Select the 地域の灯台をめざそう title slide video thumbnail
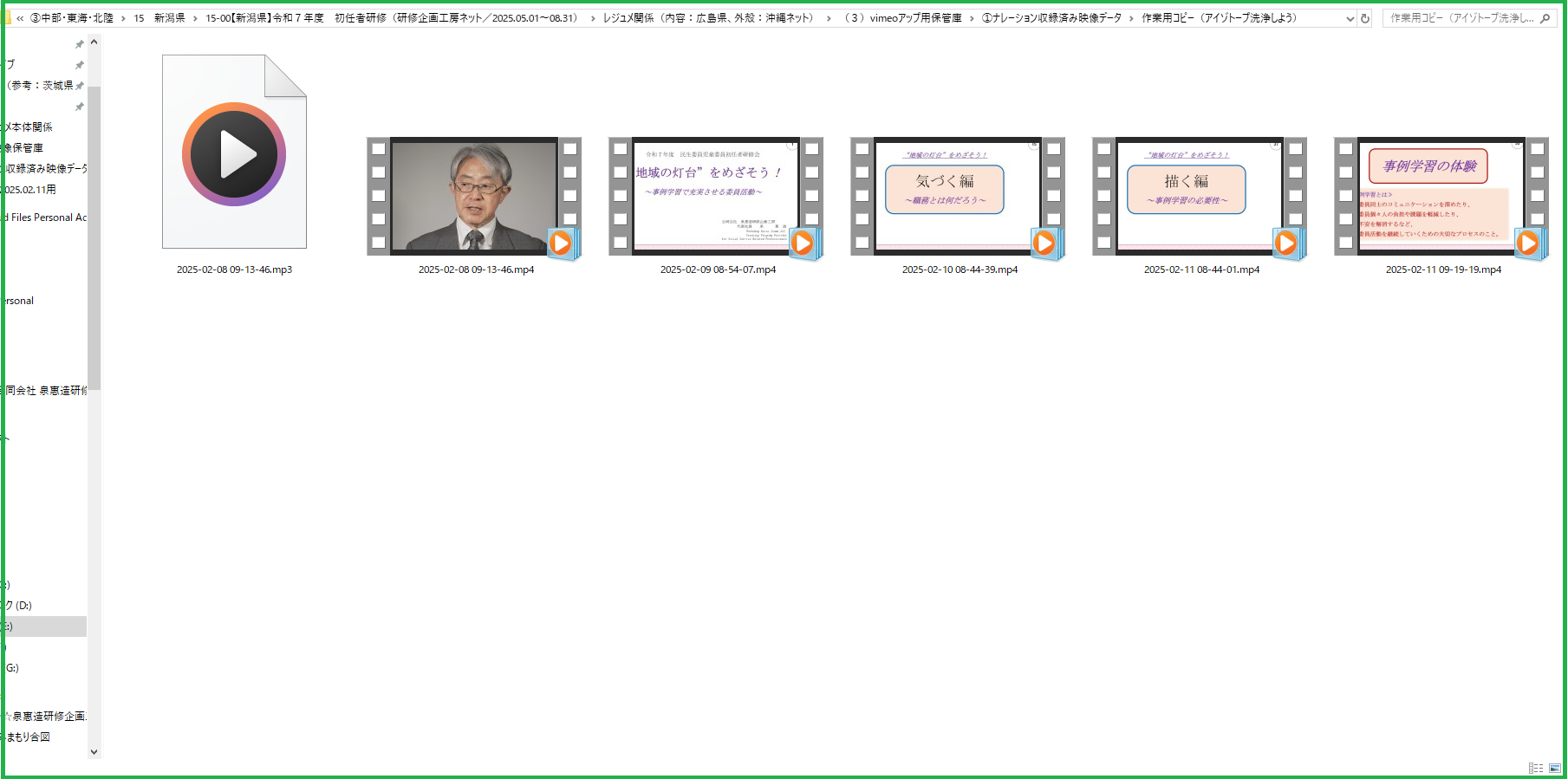The image size is (1568, 779). click(716, 197)
